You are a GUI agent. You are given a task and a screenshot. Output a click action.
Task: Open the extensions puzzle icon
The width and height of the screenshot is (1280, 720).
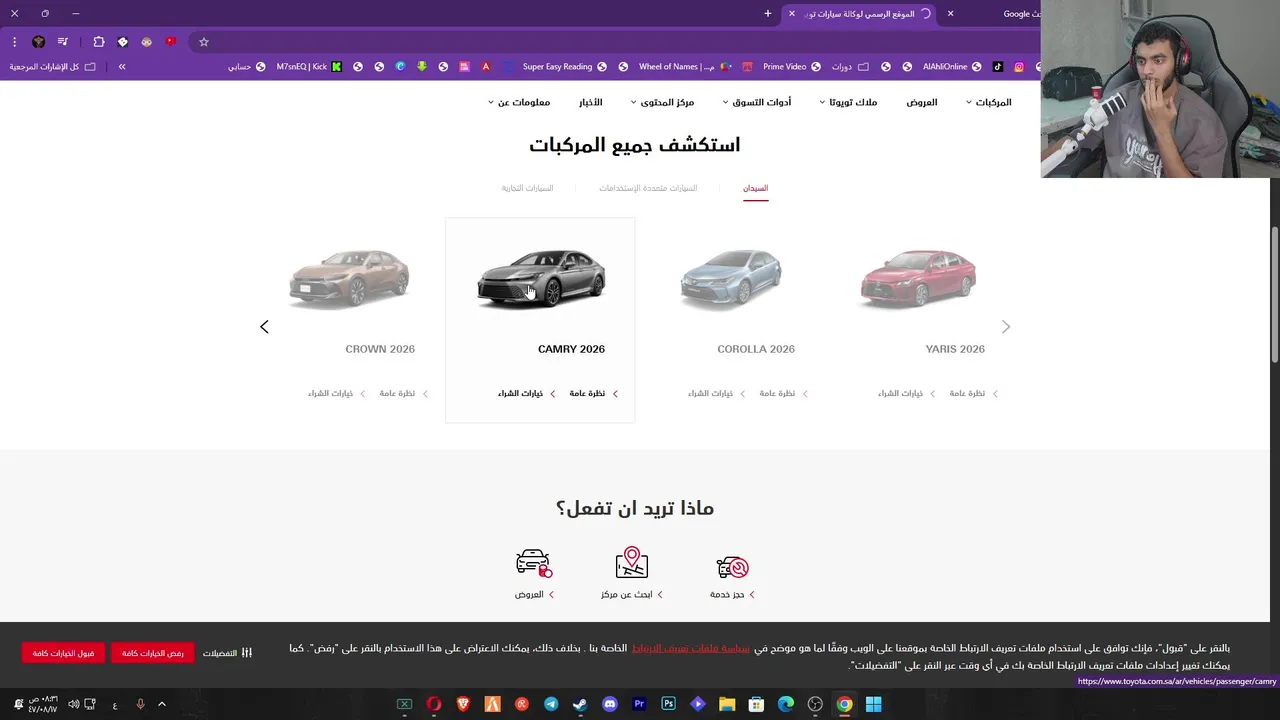99,42
